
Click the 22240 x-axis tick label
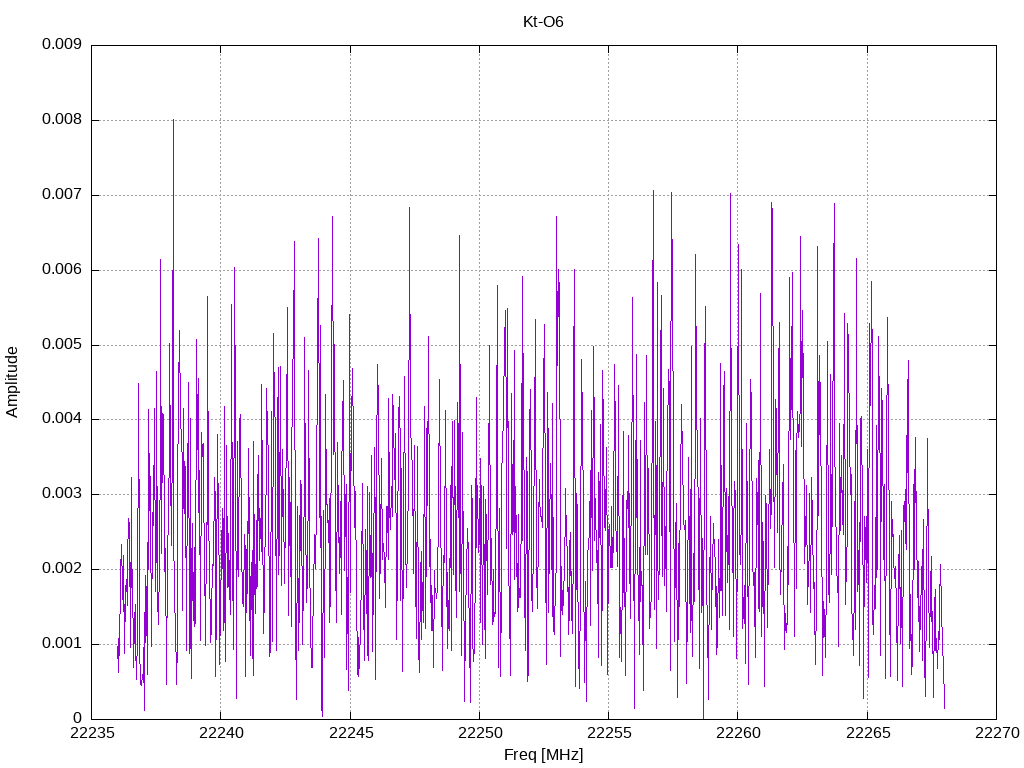point(221,733)
